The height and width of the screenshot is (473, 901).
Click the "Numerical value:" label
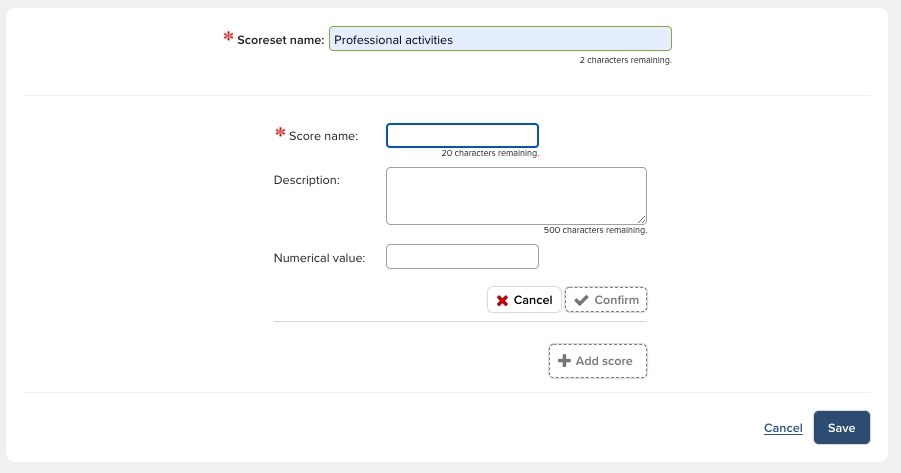coord(319,258)
